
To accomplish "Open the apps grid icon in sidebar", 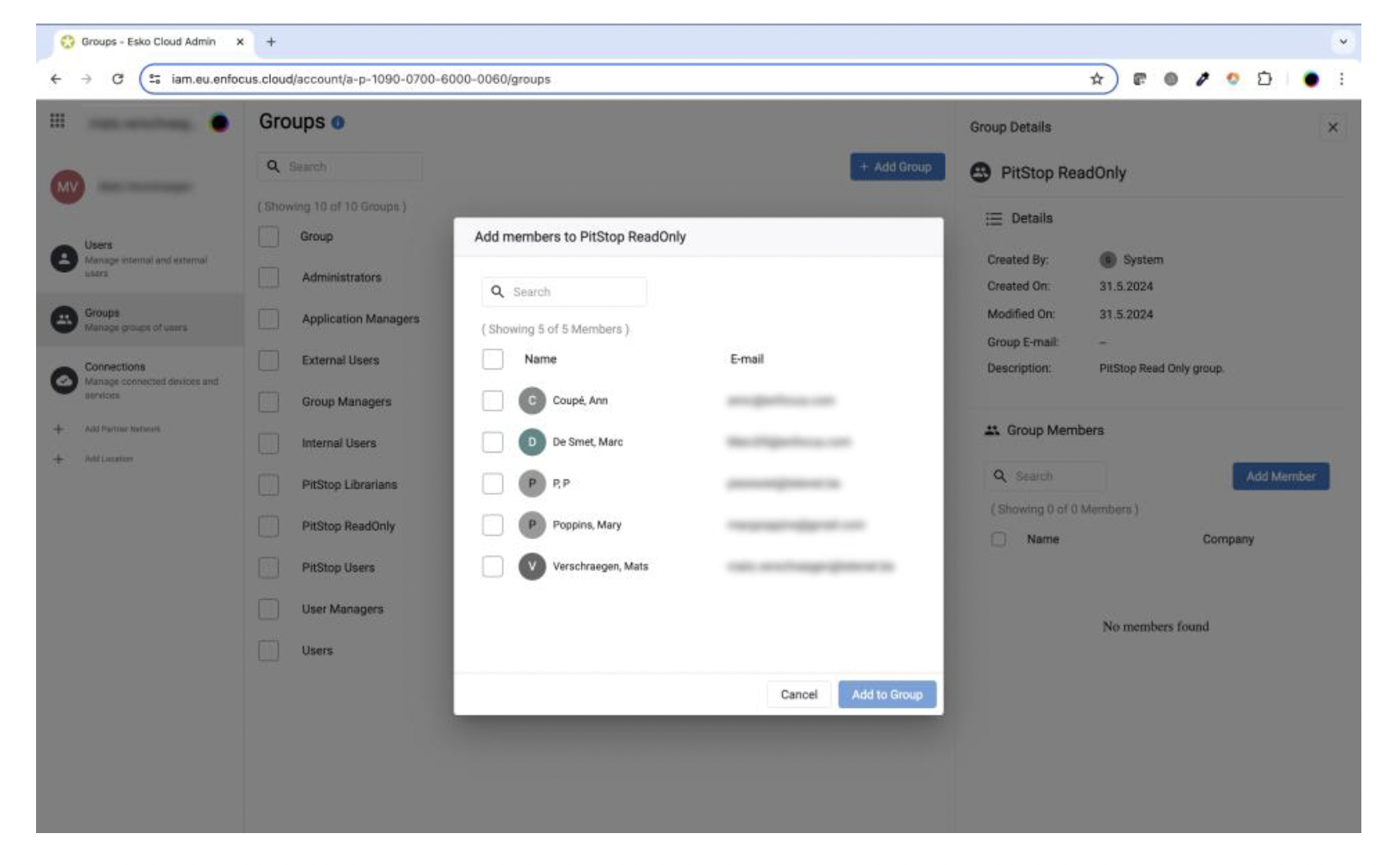I will pos(57,121).
